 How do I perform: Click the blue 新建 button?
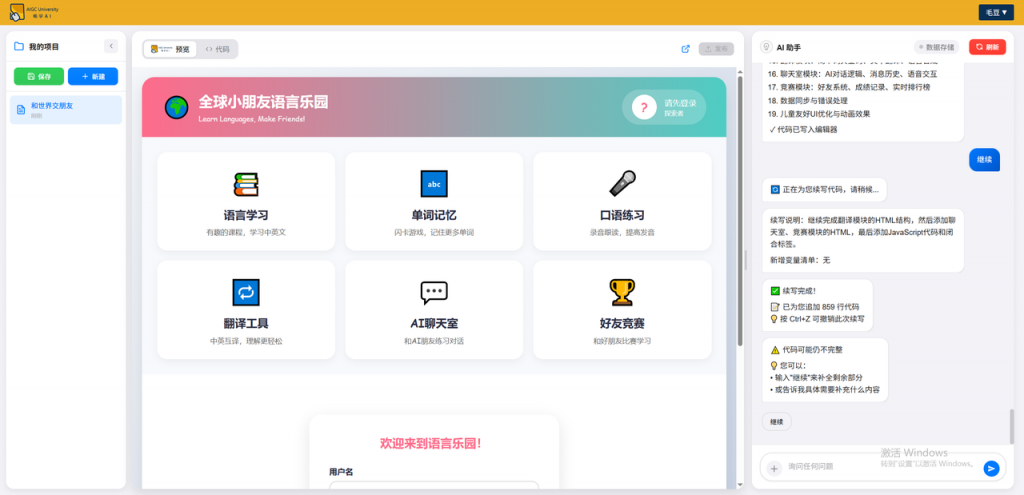click(93, 76)
